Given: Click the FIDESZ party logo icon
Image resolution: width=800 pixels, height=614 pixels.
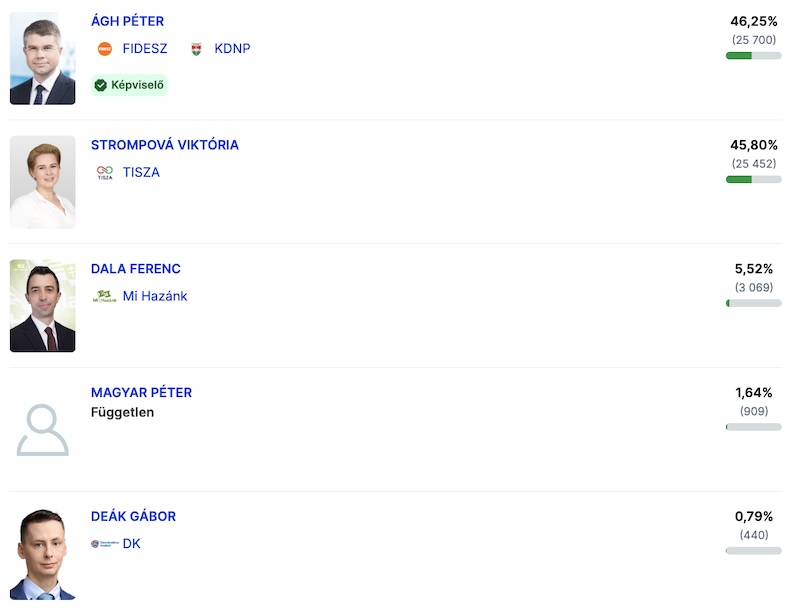Looking at the screenshot, I should (105, 49).
